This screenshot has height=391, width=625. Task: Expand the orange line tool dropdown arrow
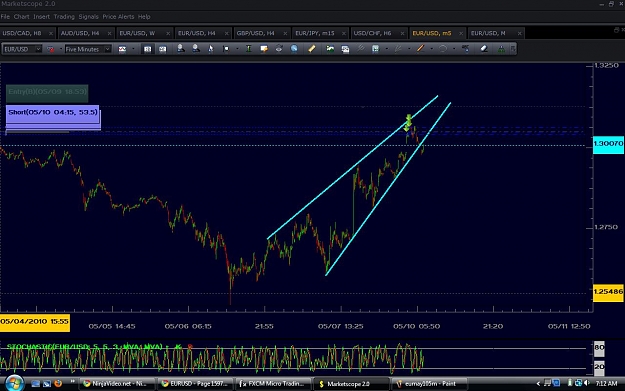coord(432,49)
